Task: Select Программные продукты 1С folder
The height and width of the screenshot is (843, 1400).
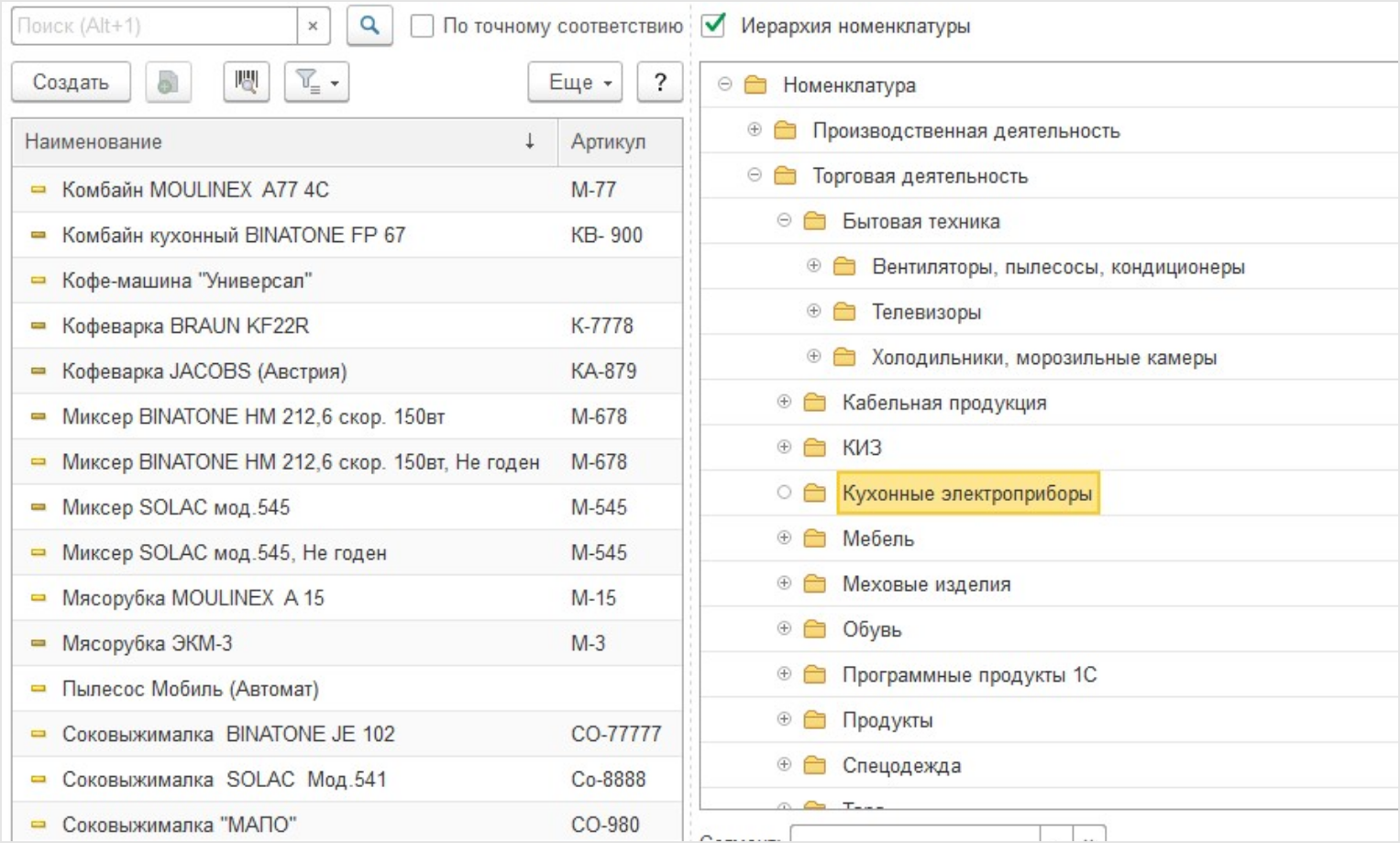Action: (969, 675)
